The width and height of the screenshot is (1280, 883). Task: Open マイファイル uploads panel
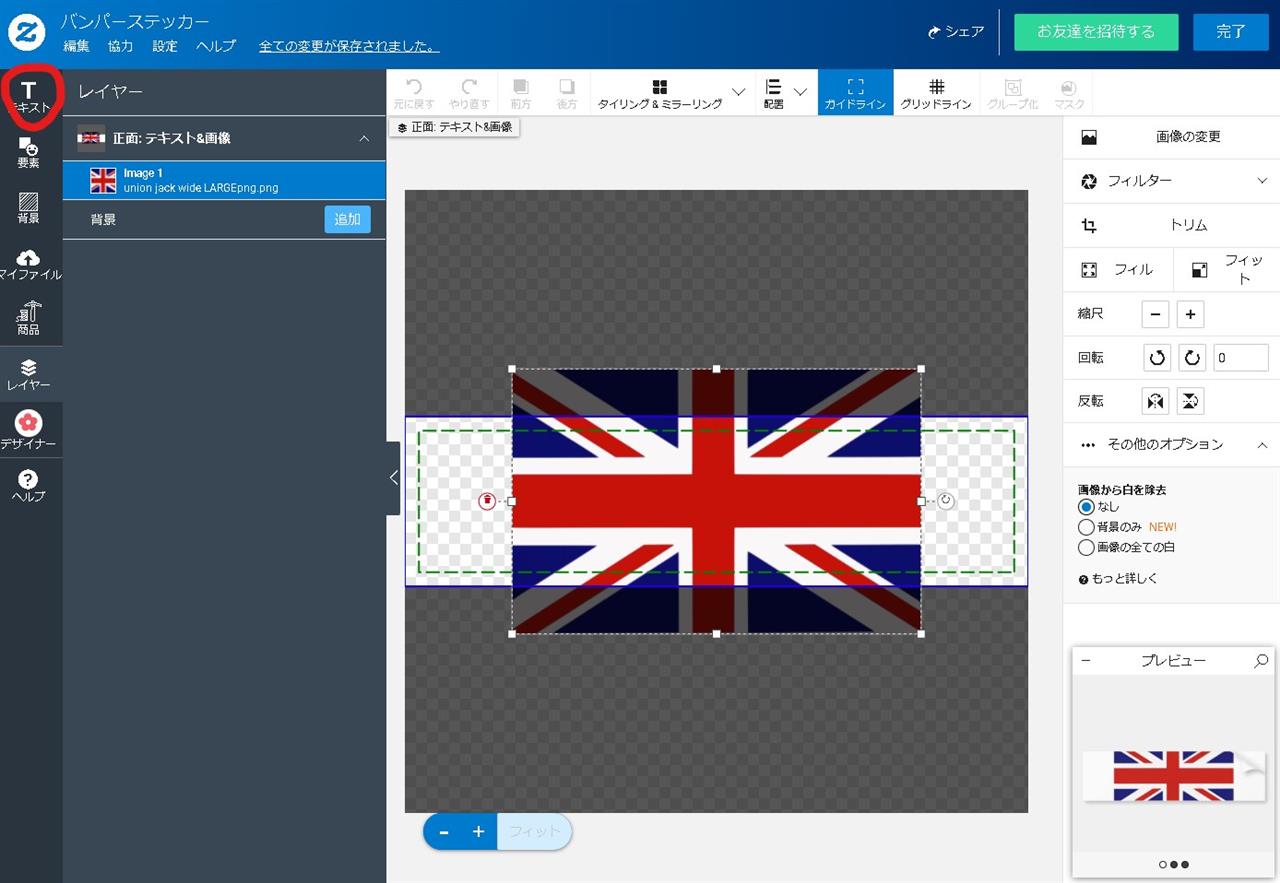click(x=29, y=264)
